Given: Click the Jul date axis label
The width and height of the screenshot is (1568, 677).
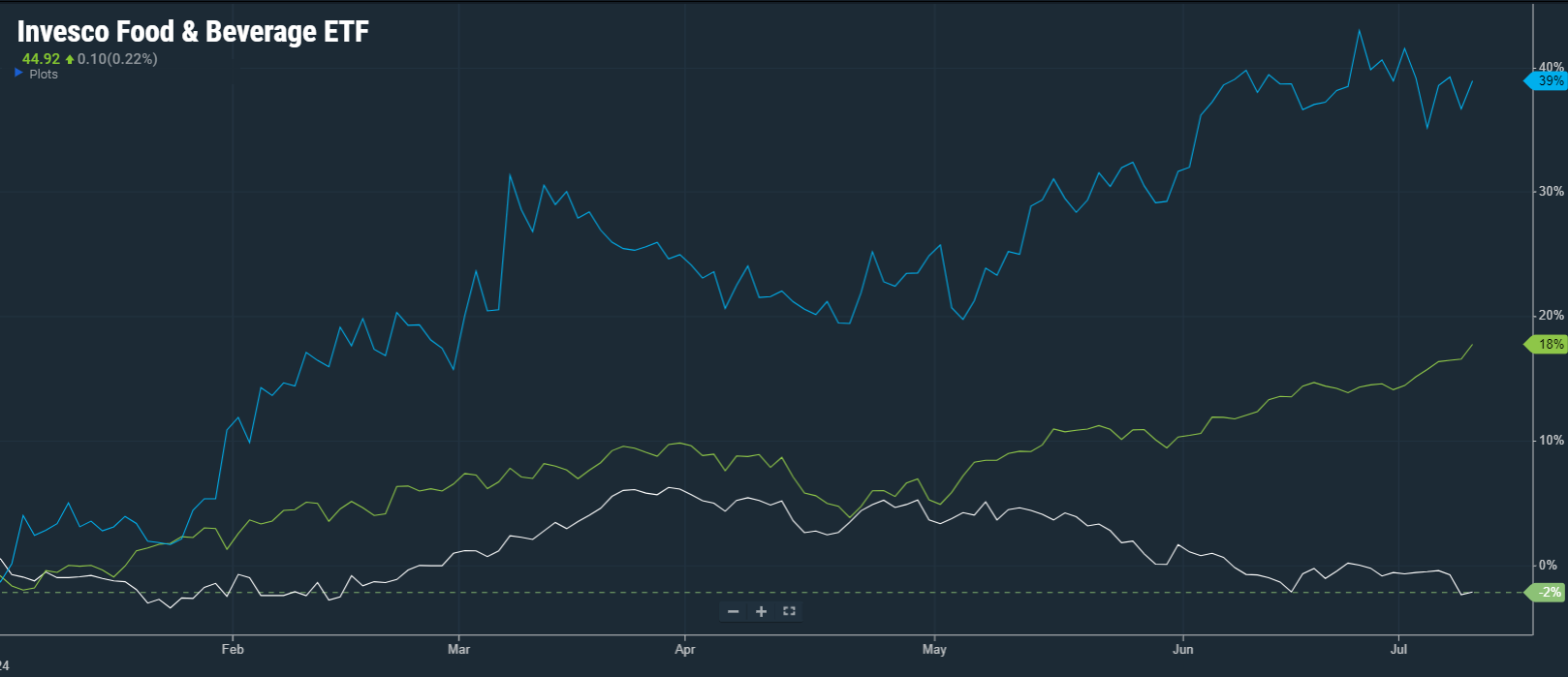Looking at the screenshot, I should tap(1398, 649).
